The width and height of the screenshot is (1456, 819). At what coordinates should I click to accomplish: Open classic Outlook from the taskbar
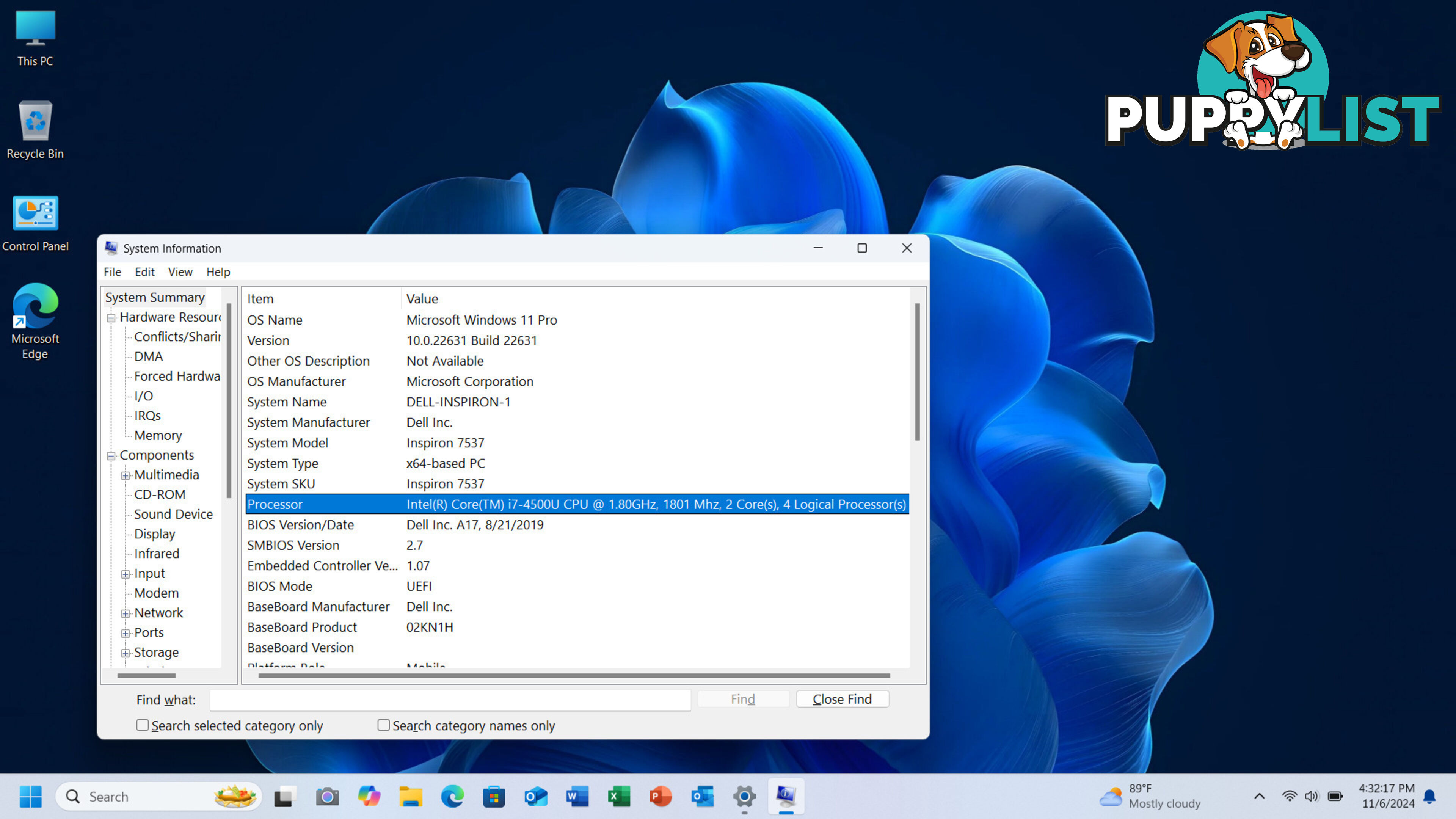tap(703, 796)
